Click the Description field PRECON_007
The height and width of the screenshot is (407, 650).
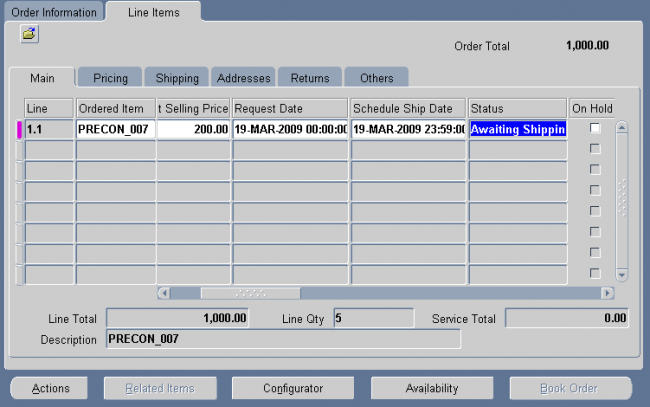(283, 339)
